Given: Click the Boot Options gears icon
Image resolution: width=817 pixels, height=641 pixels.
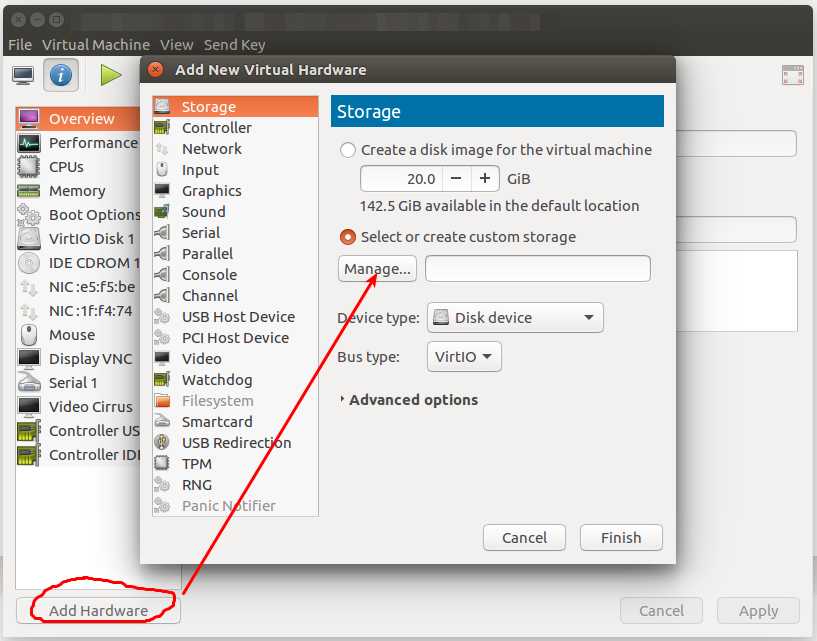Looking at the screenshot, I should (x=28, y=215).
